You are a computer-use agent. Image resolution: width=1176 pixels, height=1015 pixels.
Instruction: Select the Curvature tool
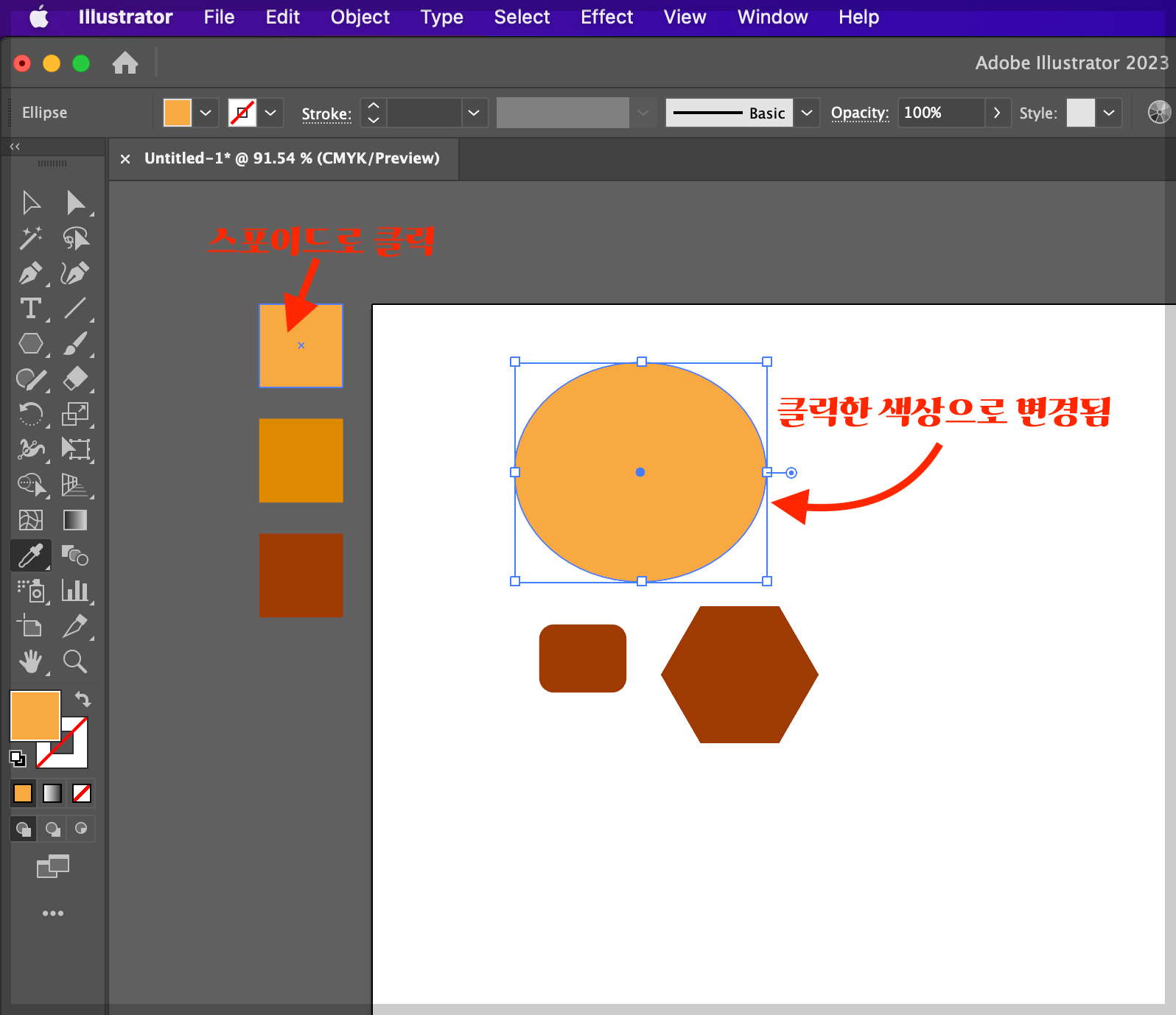75,273
